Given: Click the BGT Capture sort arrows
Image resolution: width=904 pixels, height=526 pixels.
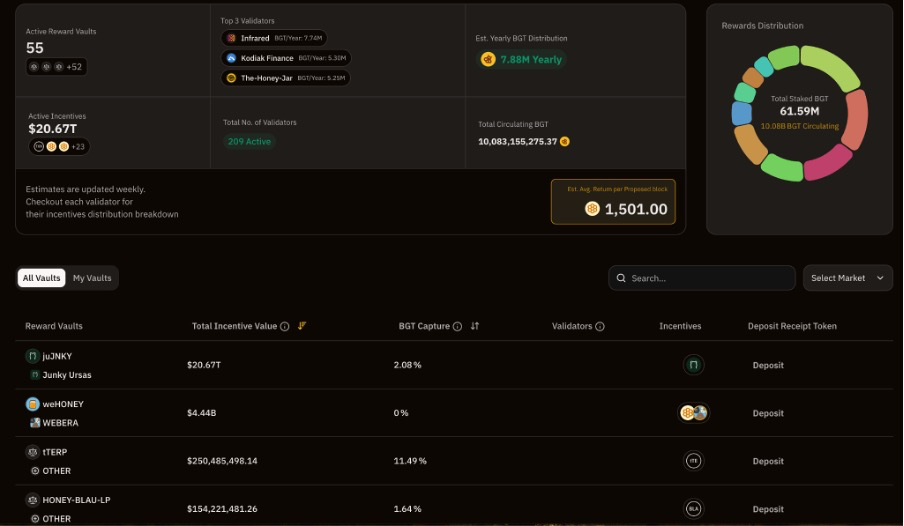Looking at the screenshot, I should pos(475,326).
